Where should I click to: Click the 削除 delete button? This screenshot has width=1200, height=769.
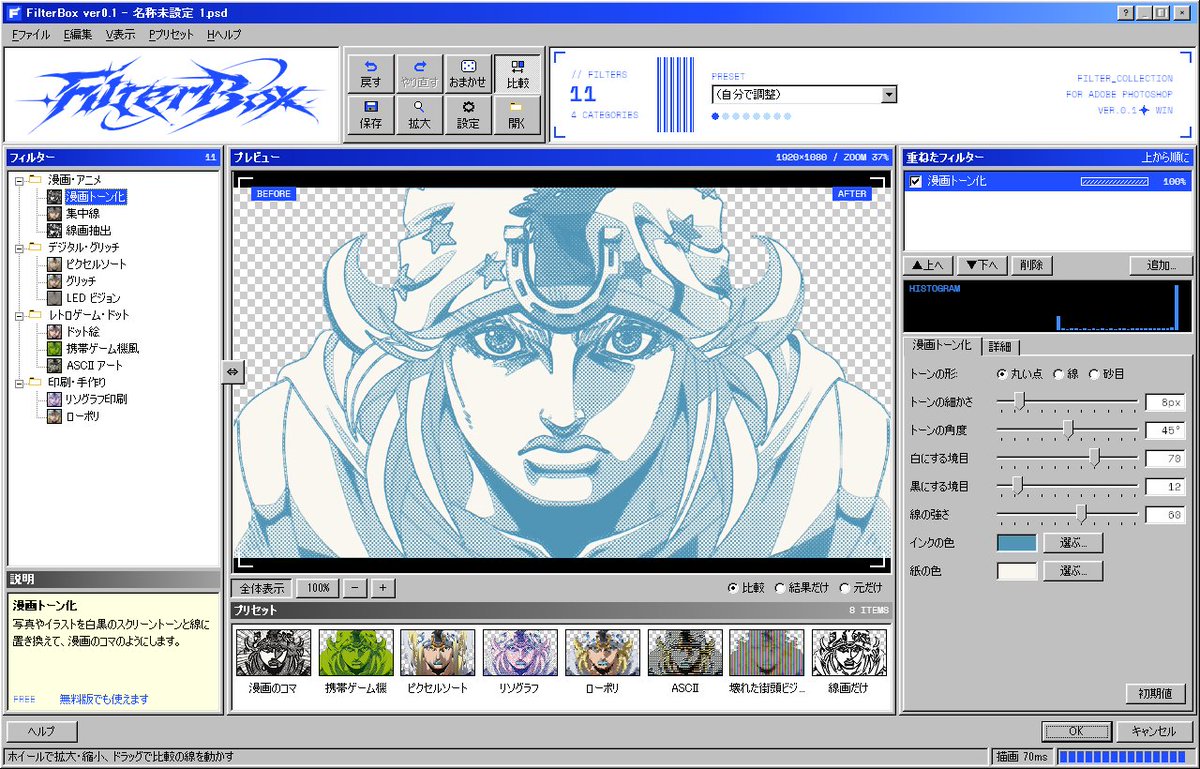tap(1030, 265)
